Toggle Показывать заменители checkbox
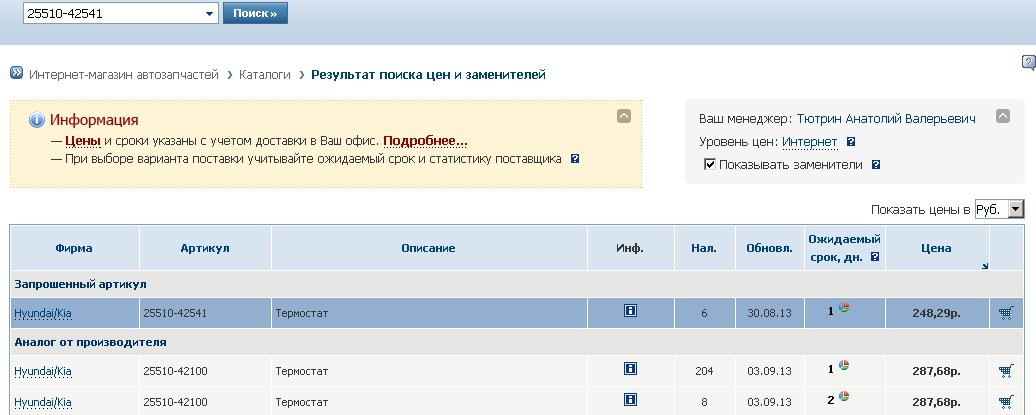 710,164
